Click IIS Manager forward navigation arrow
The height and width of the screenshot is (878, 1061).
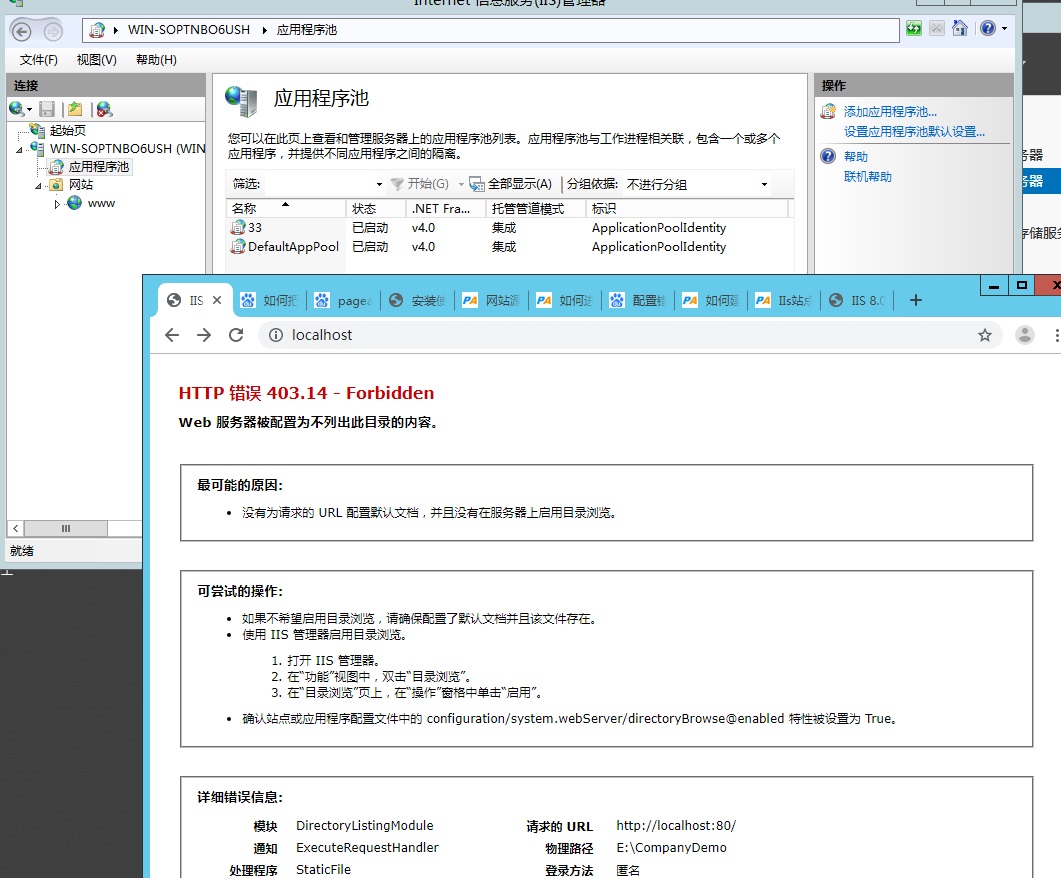click(x=53, y=31)
